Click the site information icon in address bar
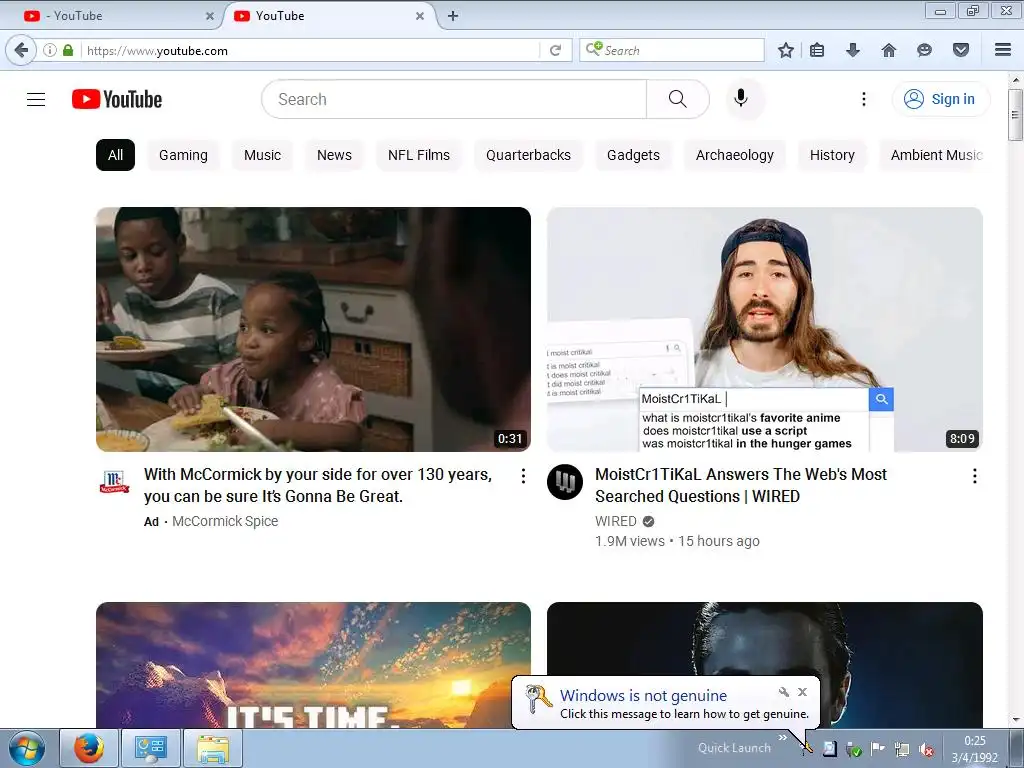The width and height of the screenshot is (1024, 768). pos(50,50)
